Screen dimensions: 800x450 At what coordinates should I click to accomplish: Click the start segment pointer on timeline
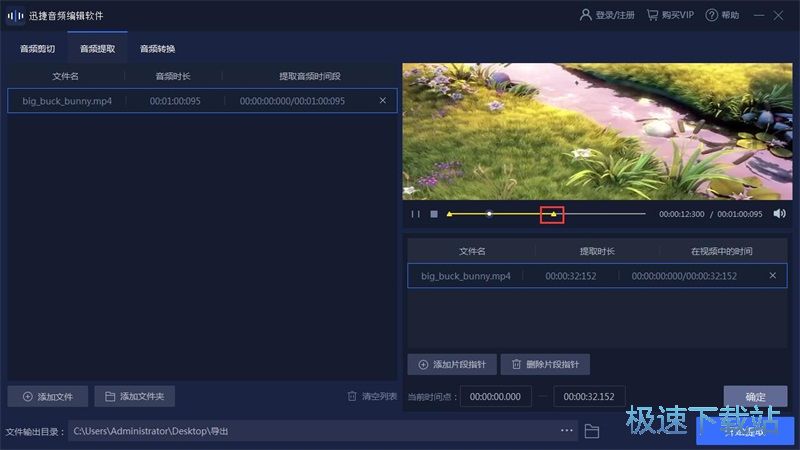(x=449, y=214)
